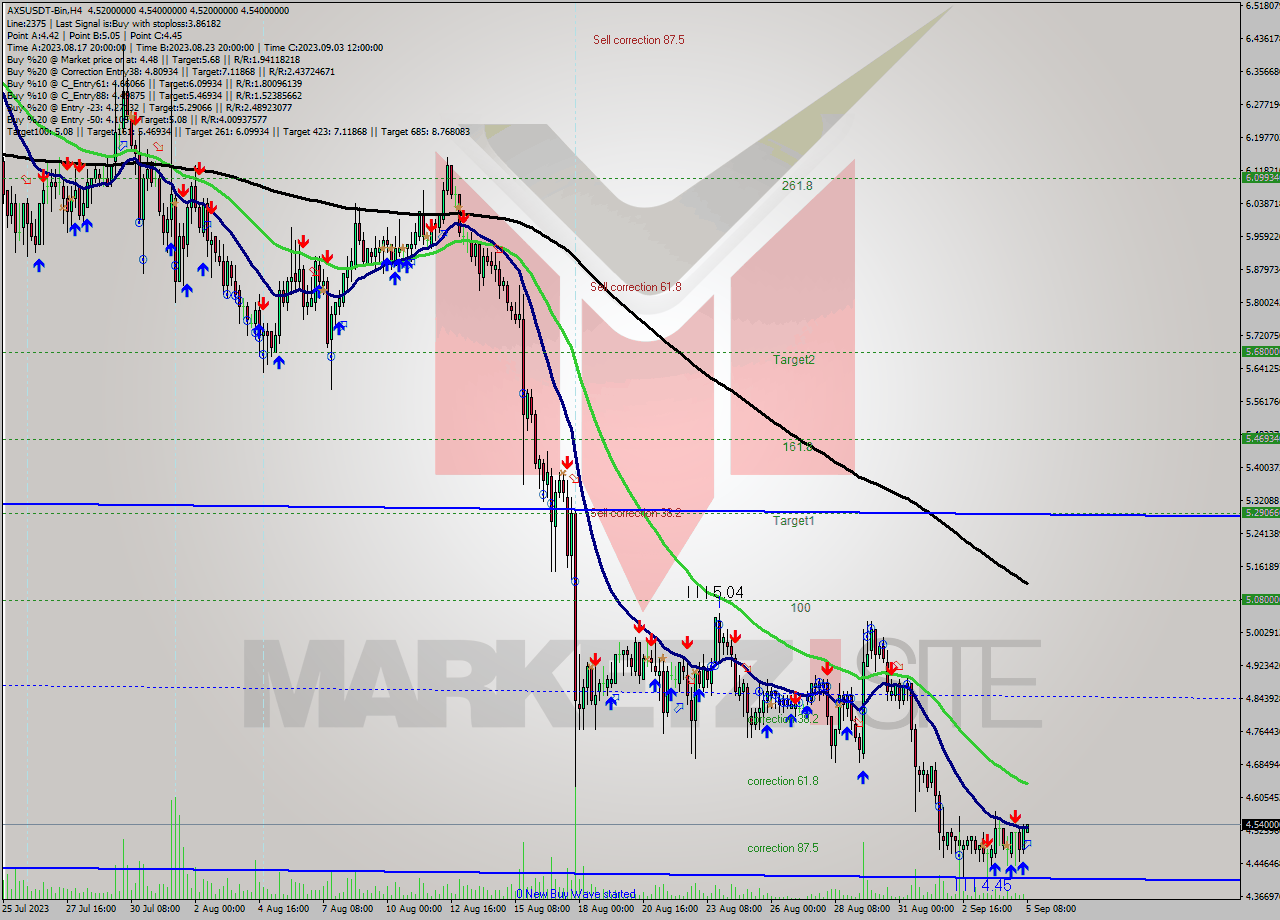Click the 6.51807 price axis value
Viewport: 1280px width, 920px height.
(1262, 6)
